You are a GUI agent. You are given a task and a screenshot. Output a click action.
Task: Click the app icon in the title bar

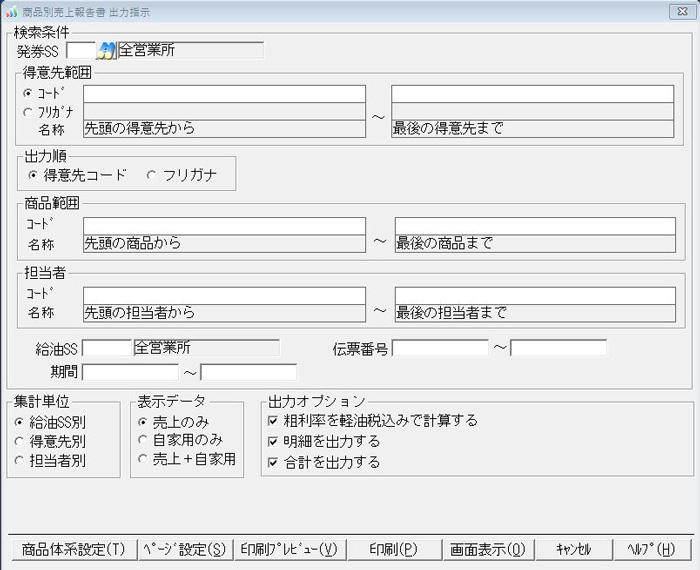click(11, 10)
